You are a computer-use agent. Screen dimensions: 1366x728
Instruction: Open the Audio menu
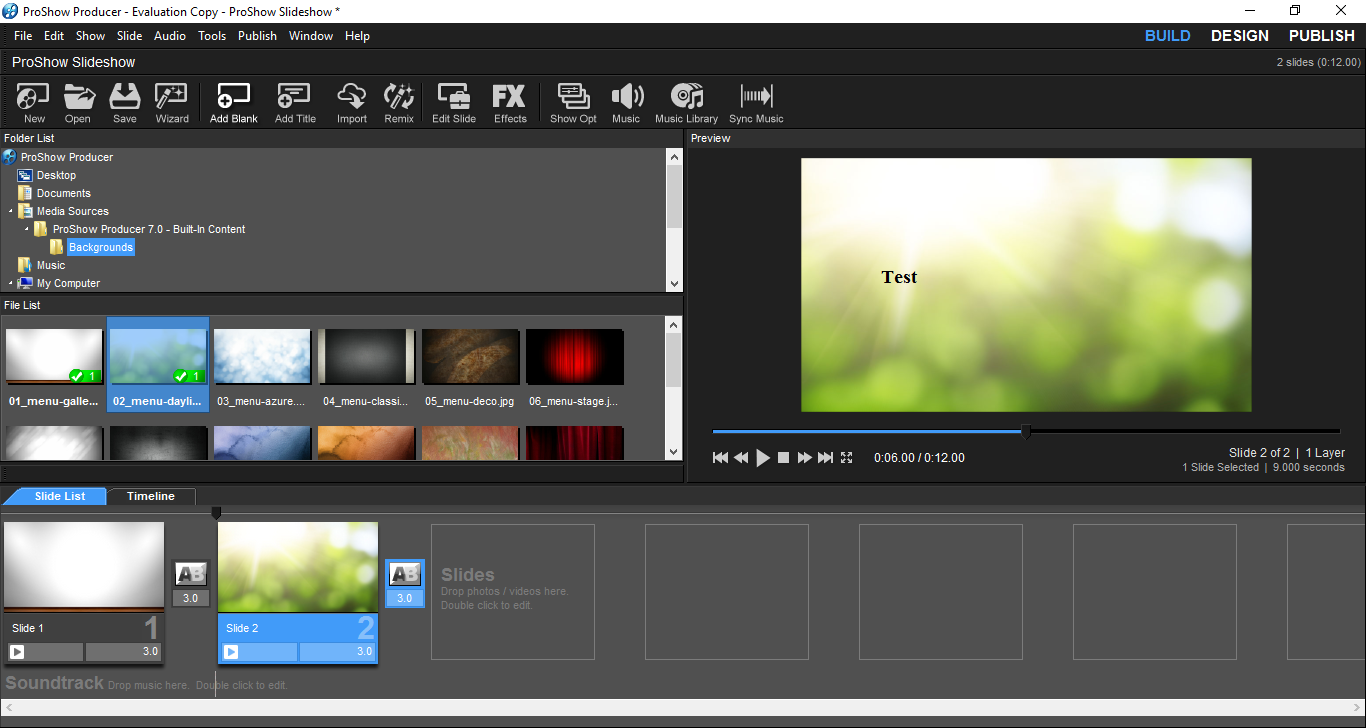click(170, 36)
